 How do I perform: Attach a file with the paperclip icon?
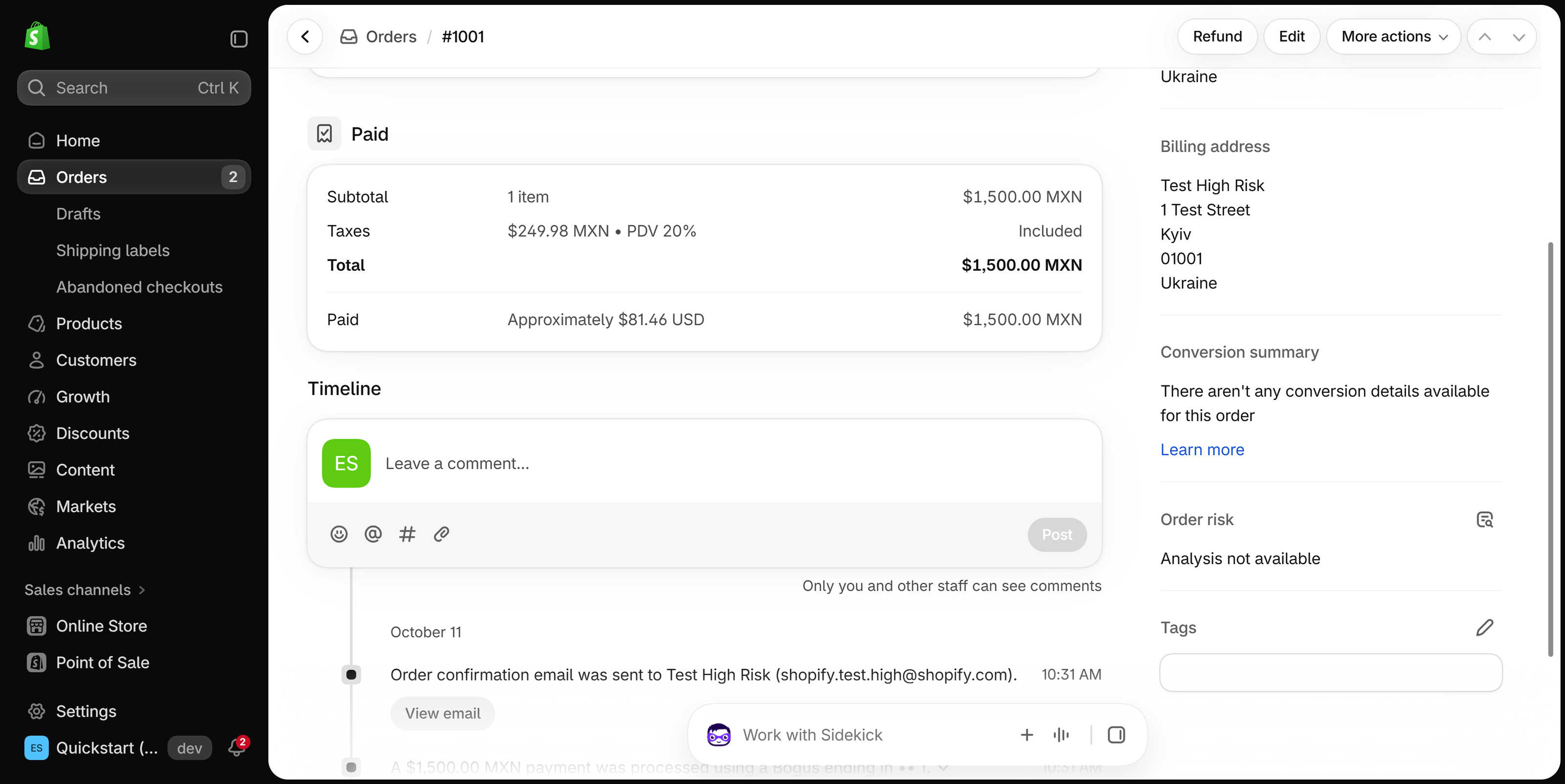pyautogui.click(x=441, y=534)
